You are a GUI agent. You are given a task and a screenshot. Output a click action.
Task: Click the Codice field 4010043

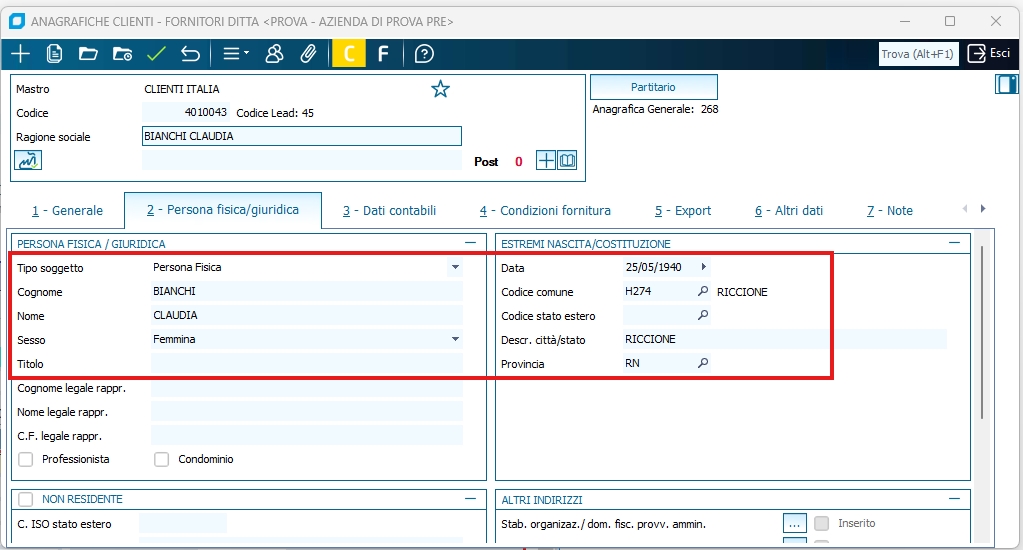(185, 112)
